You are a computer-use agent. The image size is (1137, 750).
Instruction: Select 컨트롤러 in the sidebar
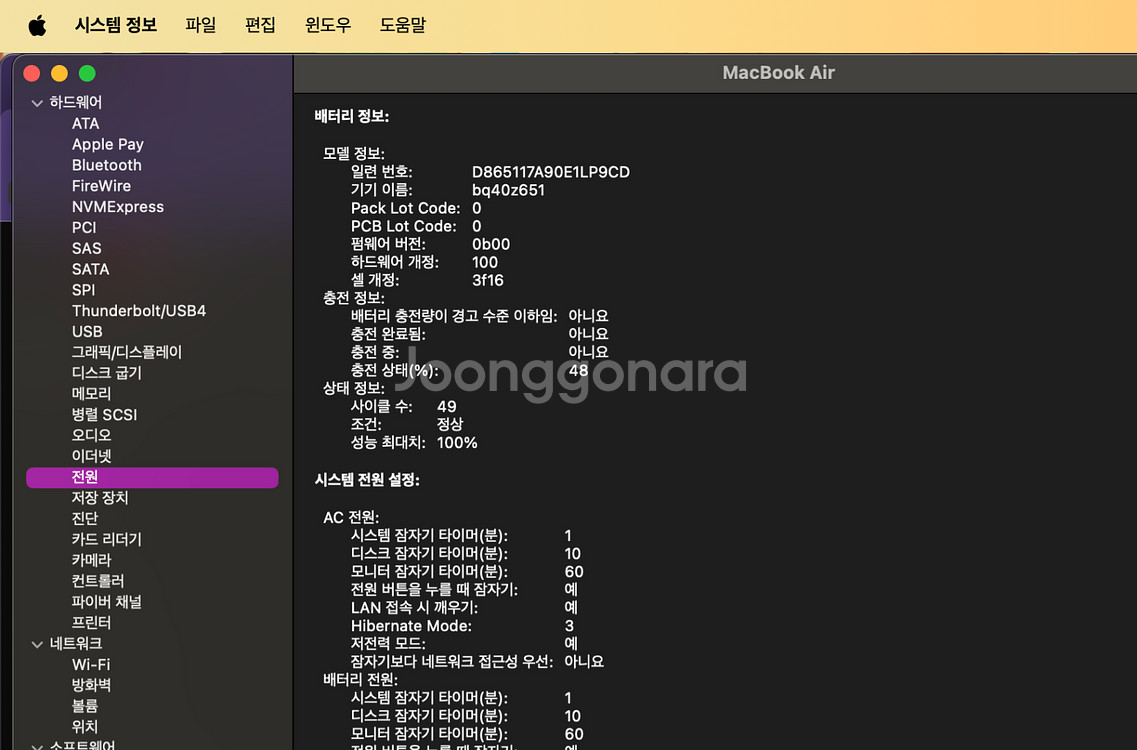pos(98,581)
